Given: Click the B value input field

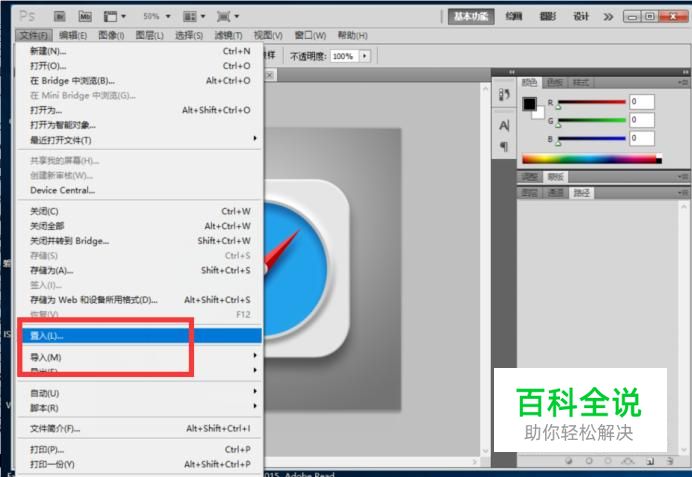Looking at the screenshot, I should pos(642,138).
